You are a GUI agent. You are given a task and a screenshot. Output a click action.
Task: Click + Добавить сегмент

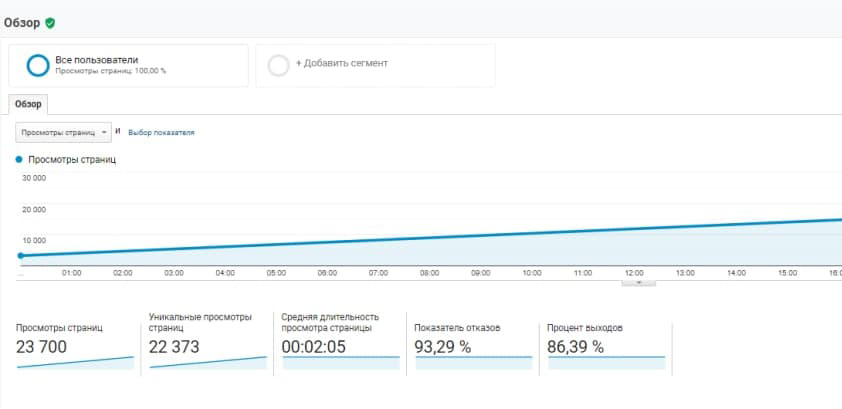tap(342, 63)
